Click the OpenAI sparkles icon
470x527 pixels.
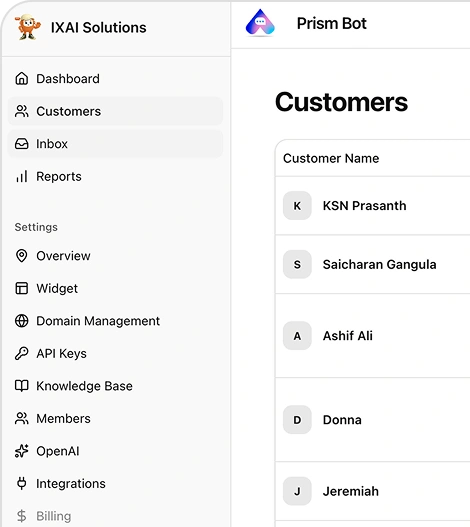click(x=22, y=451)
